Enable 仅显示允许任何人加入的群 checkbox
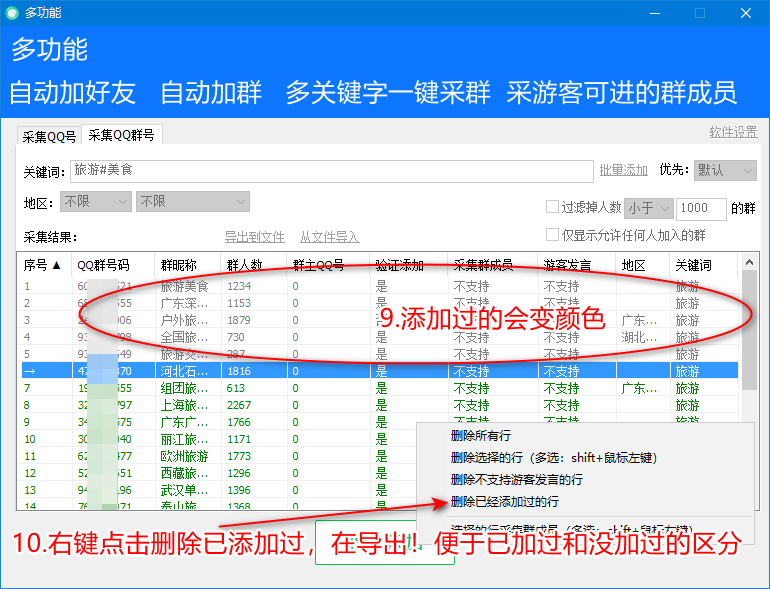 coord(552,235)
